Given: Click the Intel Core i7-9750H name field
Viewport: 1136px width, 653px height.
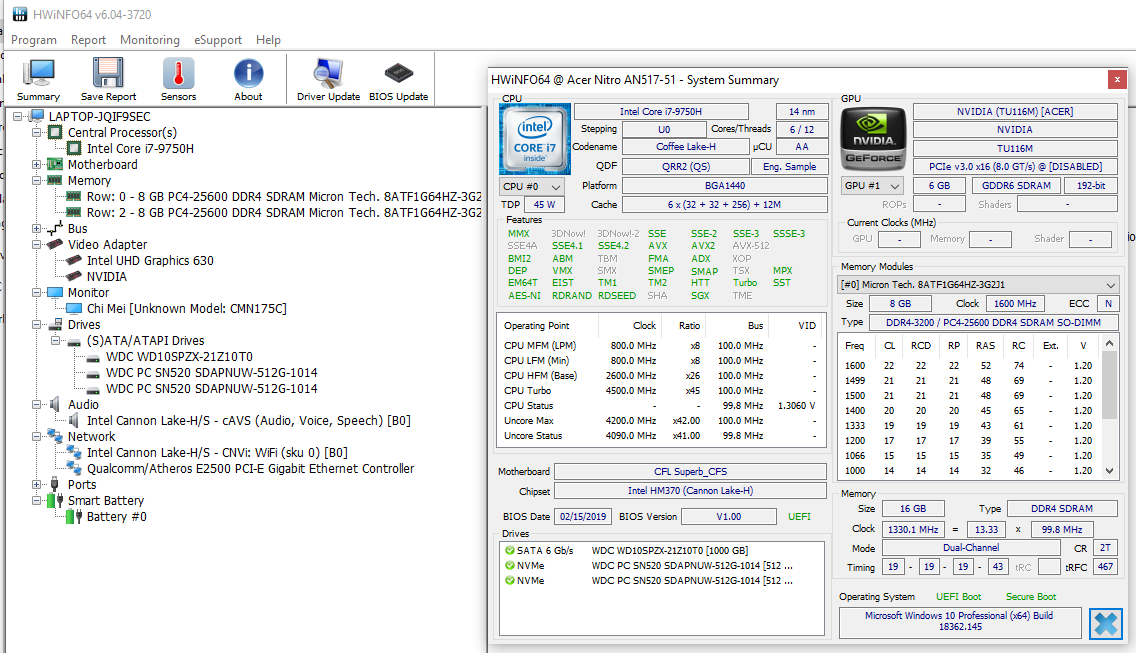Looking at the screenshot, I should [x=661, y=112].
